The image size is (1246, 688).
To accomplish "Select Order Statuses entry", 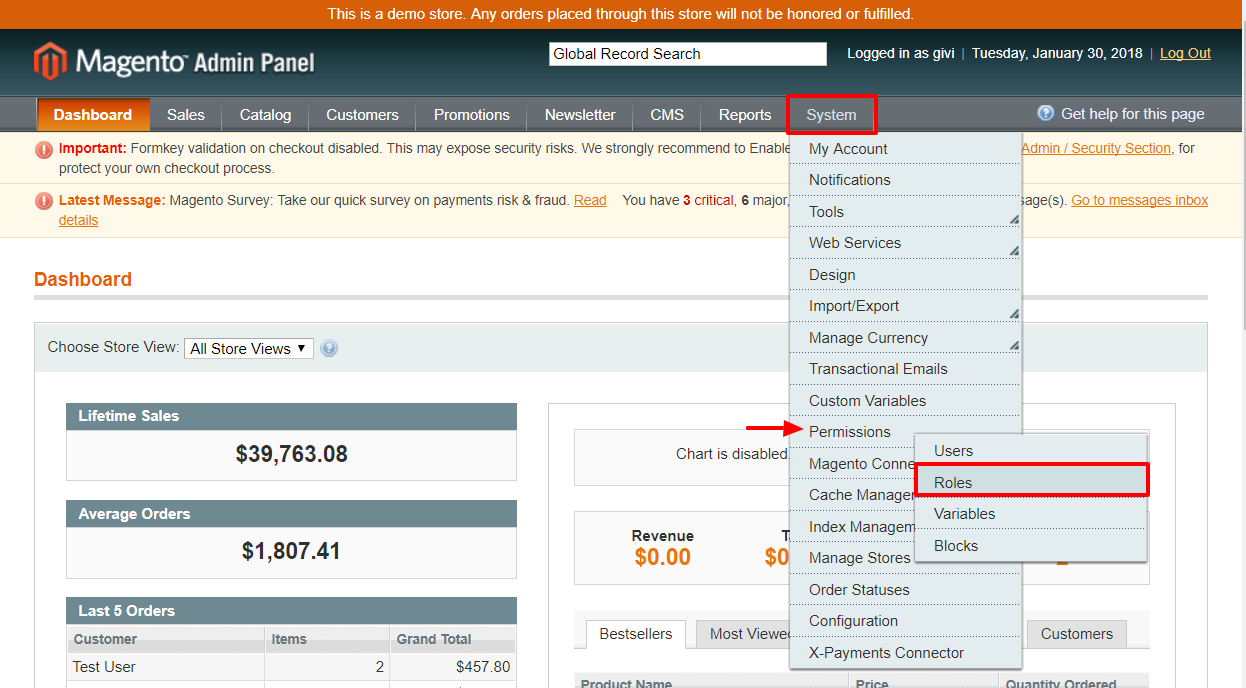I will click(x=905, y=590).
